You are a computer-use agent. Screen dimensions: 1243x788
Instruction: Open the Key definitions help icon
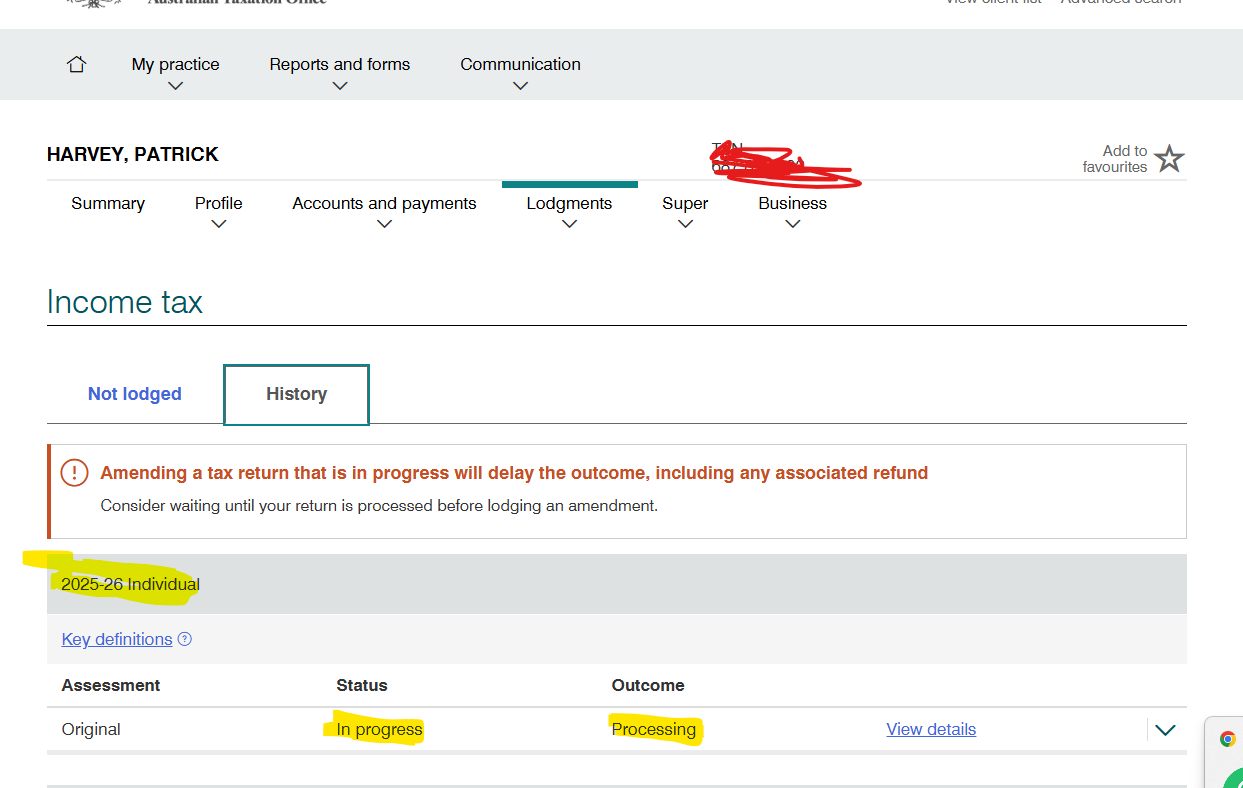pyautogui.click(x=184, y=639)
